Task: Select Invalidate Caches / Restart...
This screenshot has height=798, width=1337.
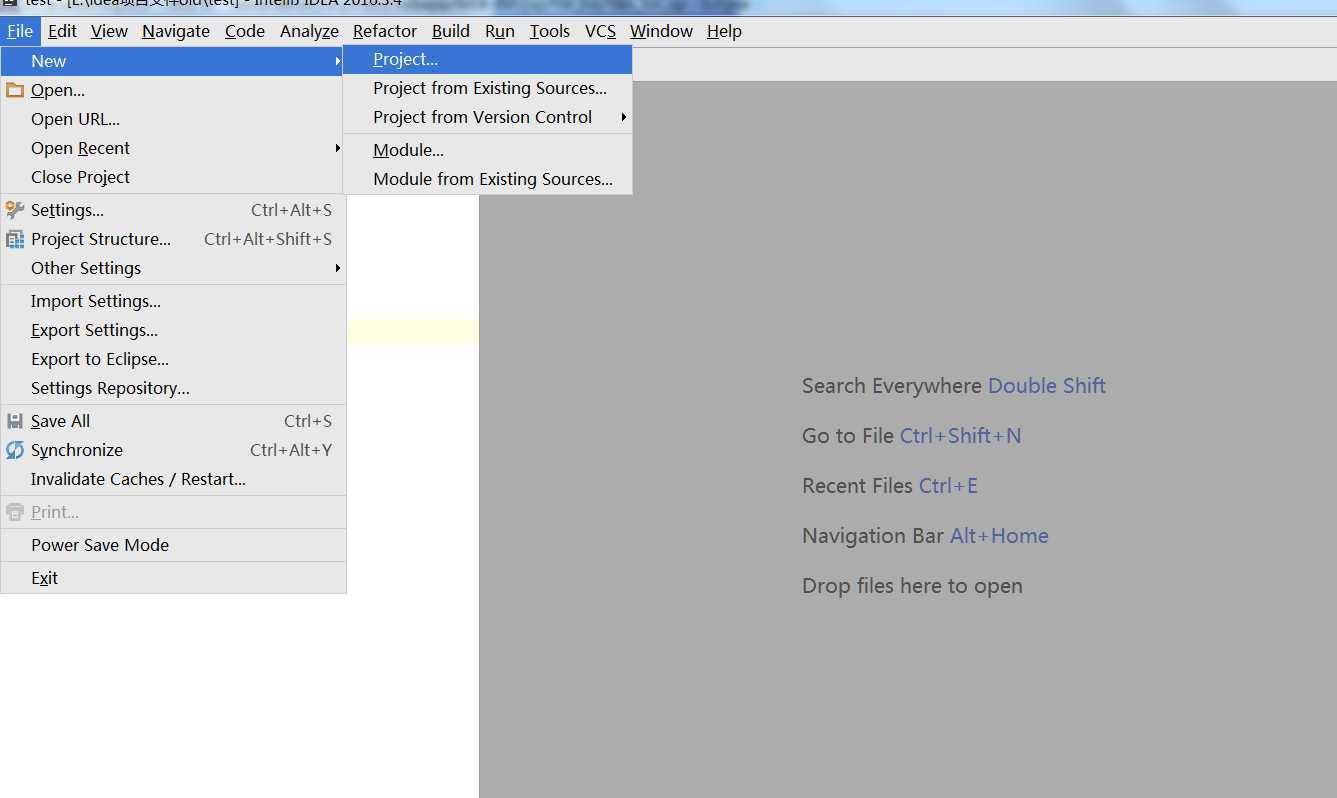Action: pos(173,479)
